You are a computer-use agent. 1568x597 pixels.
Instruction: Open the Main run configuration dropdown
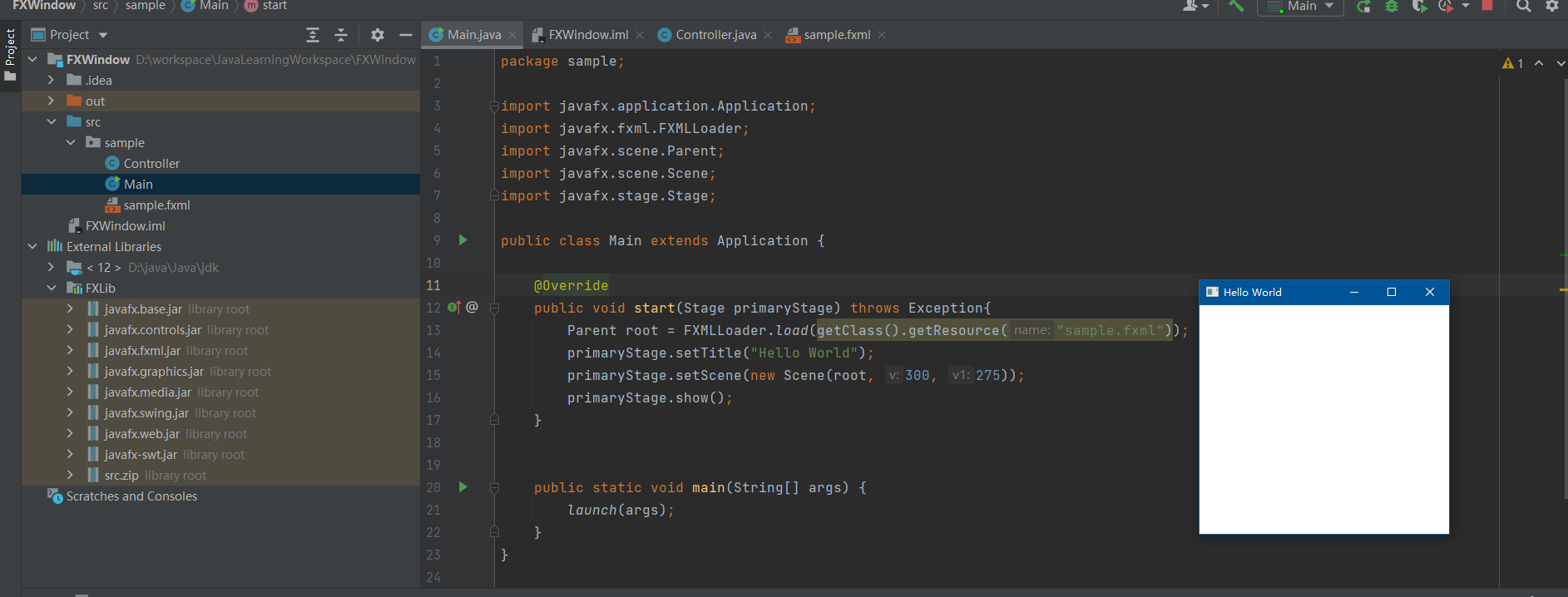coord(1300,7)
